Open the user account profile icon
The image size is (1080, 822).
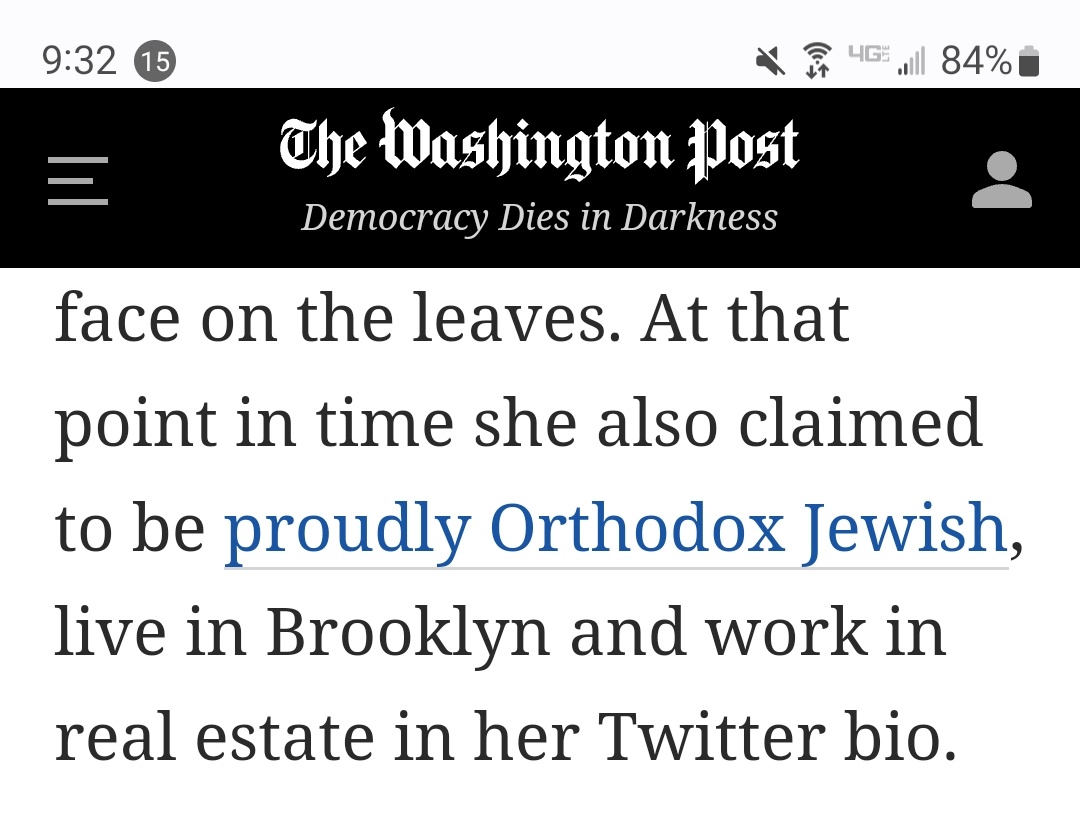[x=1001, y=179]
